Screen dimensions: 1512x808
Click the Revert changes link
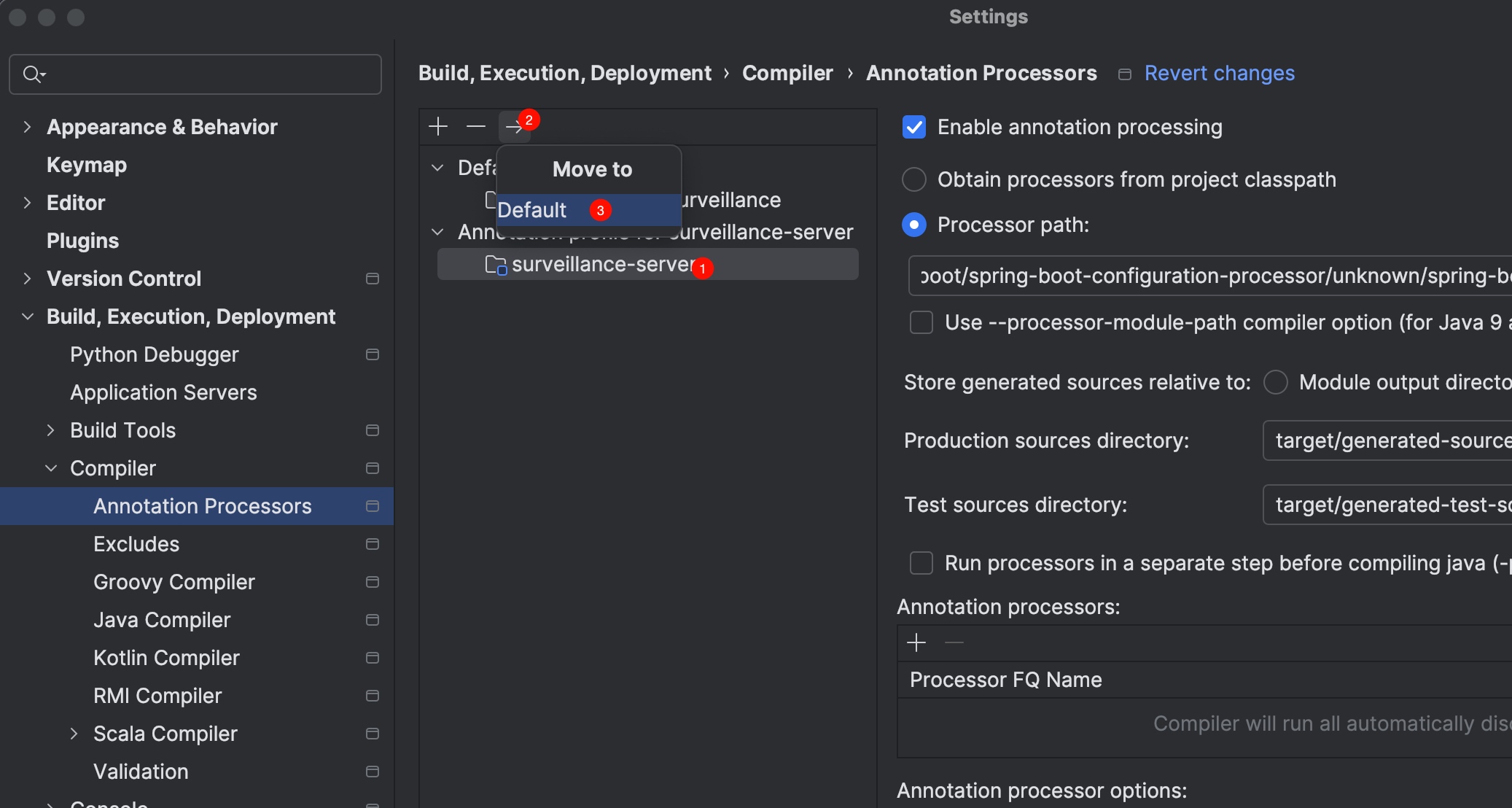(x=1220, y=73)
